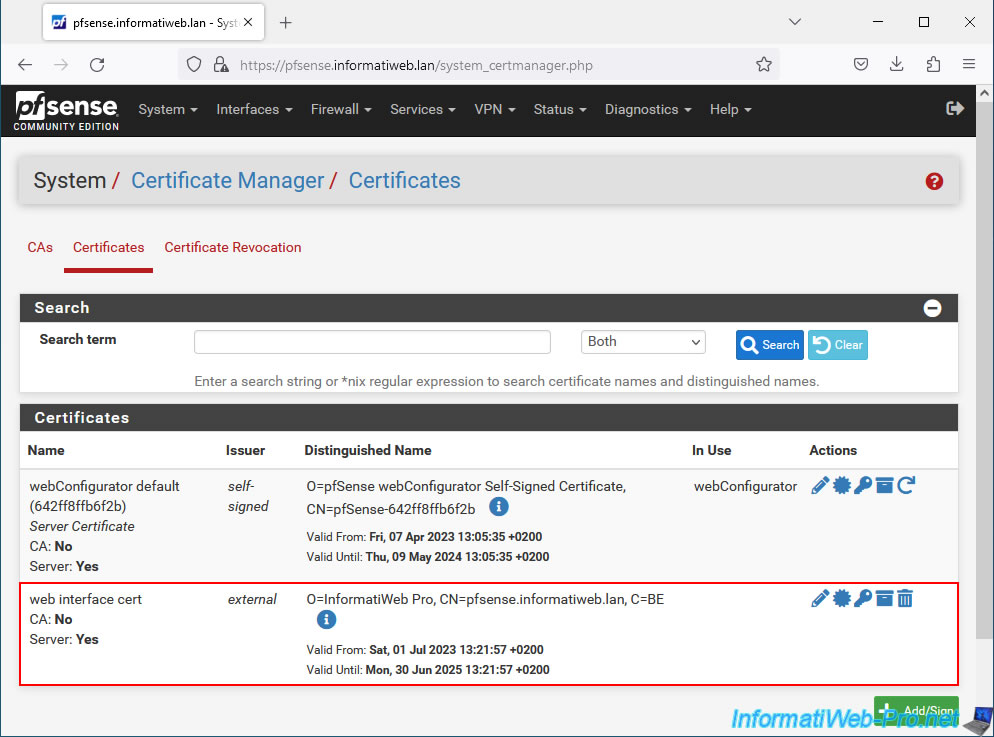Click the 'self-signed' issuer text

pos(248,496)
